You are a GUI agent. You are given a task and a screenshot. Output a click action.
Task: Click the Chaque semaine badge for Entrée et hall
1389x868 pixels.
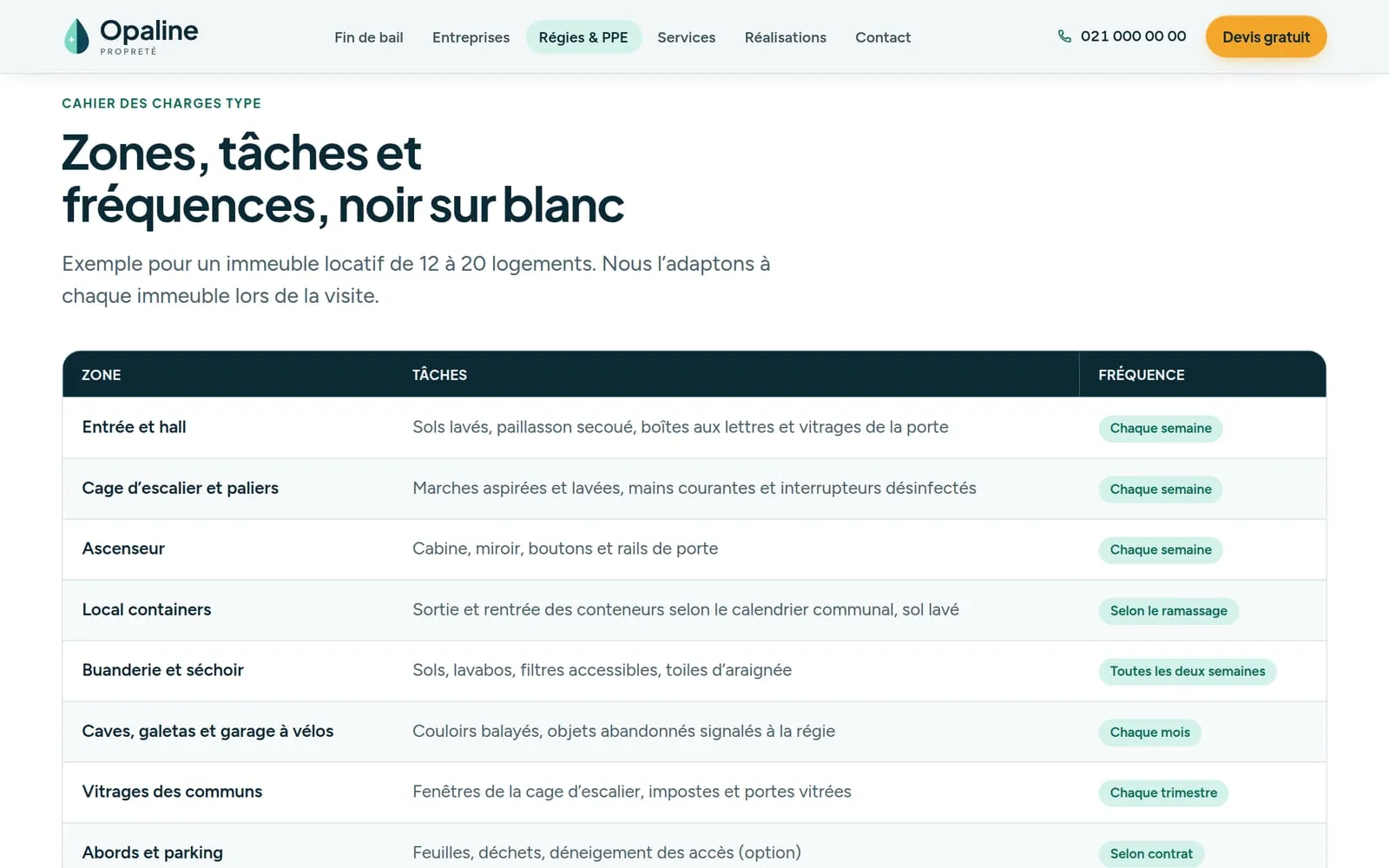(1160, 428)
